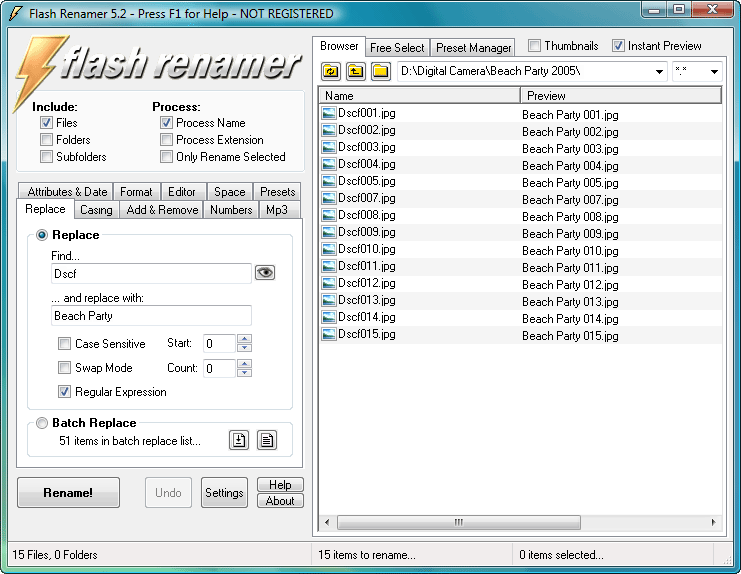Open the Settings button
Screen dimensions: 741x574
pos(224,492)
